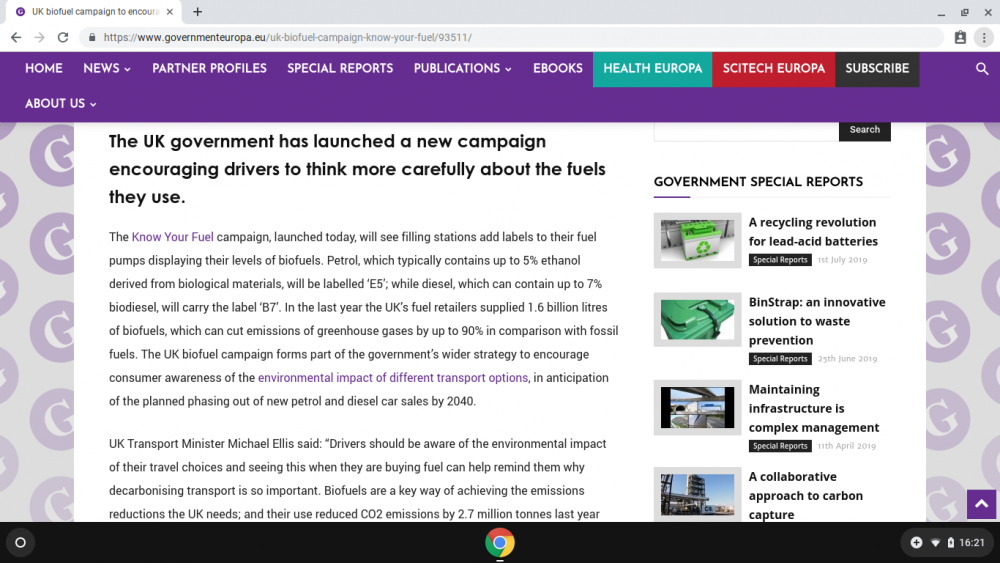Jump back to top of page
Viewport: 1000px width, 563px height.
(982, 504)
